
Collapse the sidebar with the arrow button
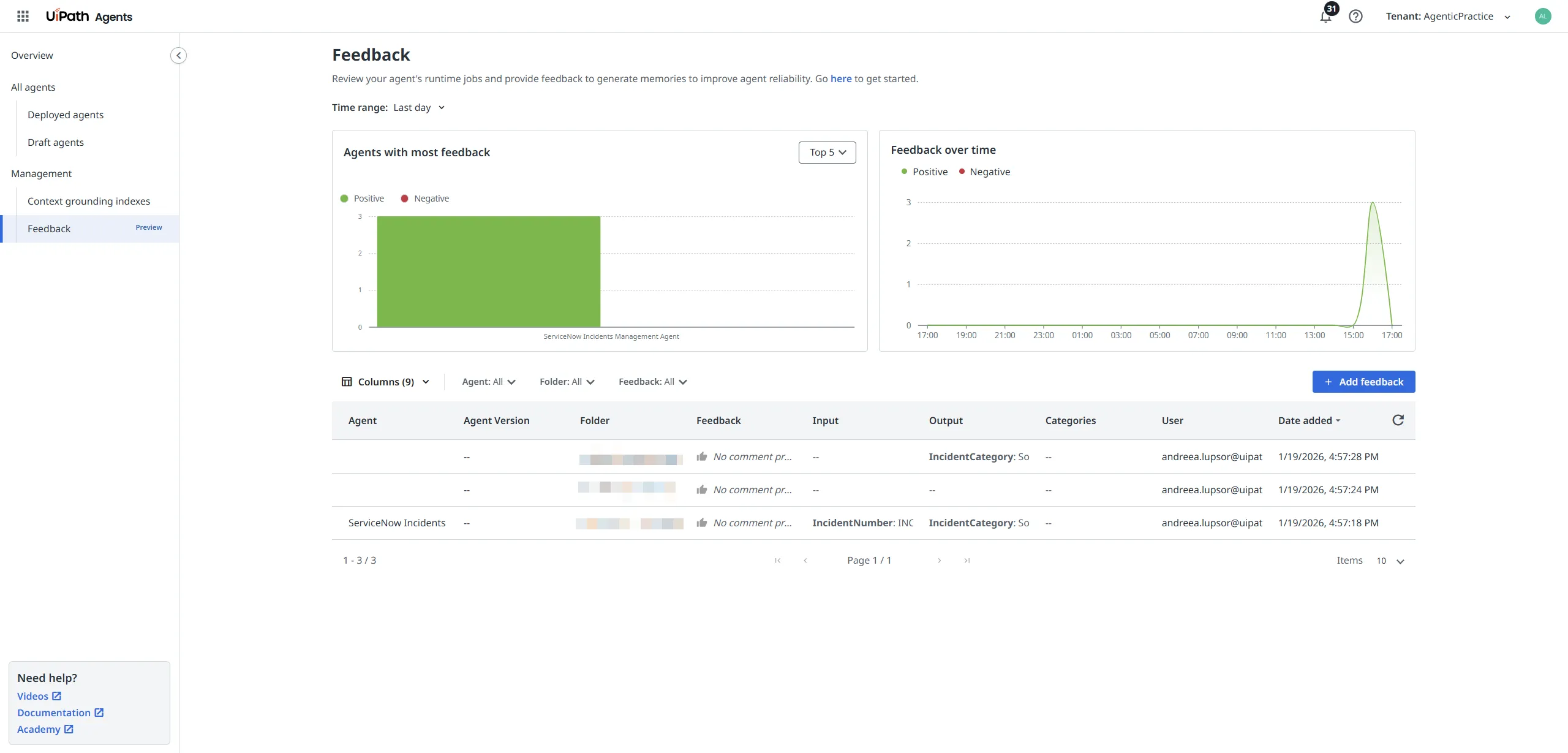pyautogui.click(x=178, y=56)
